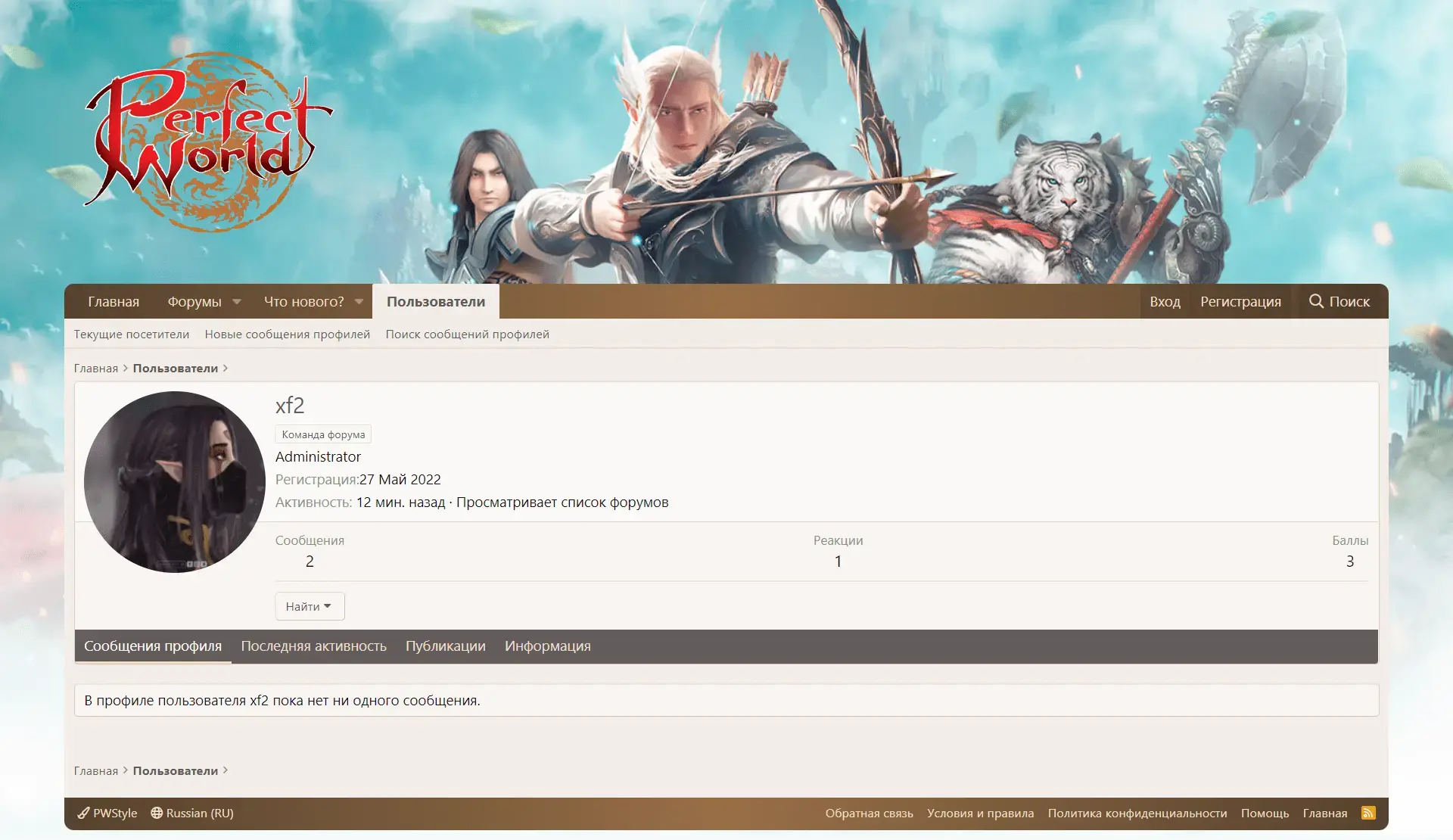Click Главная in the top breadcrumb

(96, 368)
